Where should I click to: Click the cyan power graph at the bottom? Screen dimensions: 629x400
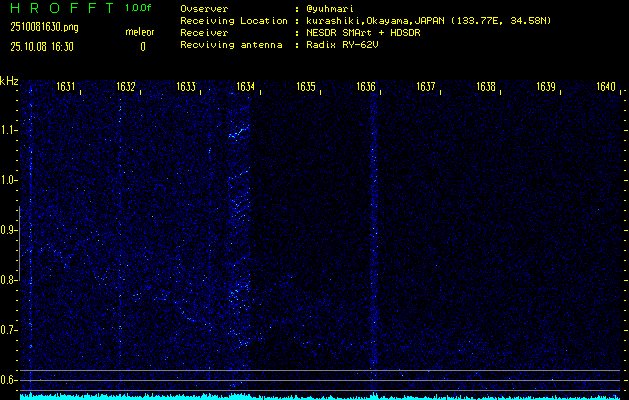[322, 397]
